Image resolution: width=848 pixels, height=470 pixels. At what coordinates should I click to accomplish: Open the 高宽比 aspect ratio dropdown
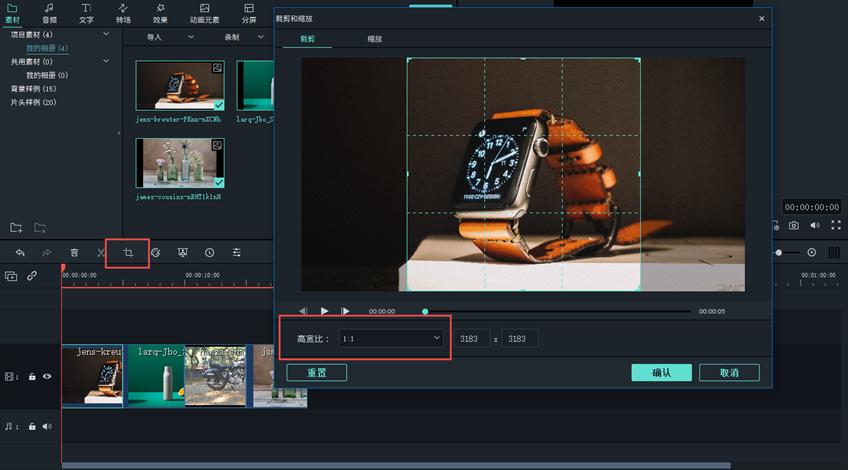pos(390,339)
